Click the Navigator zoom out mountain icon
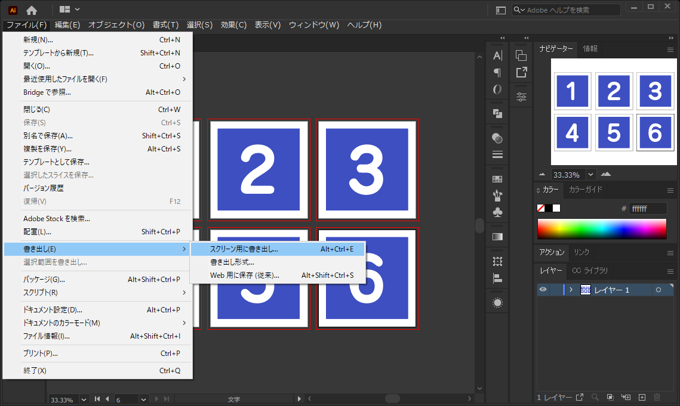 (x=542, y=174)
